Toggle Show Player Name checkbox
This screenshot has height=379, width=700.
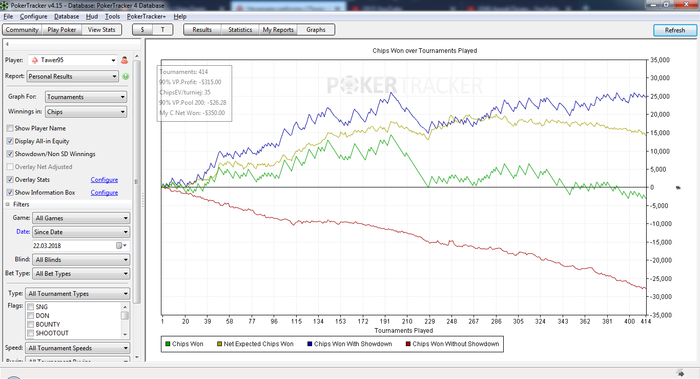coord(10,128)
